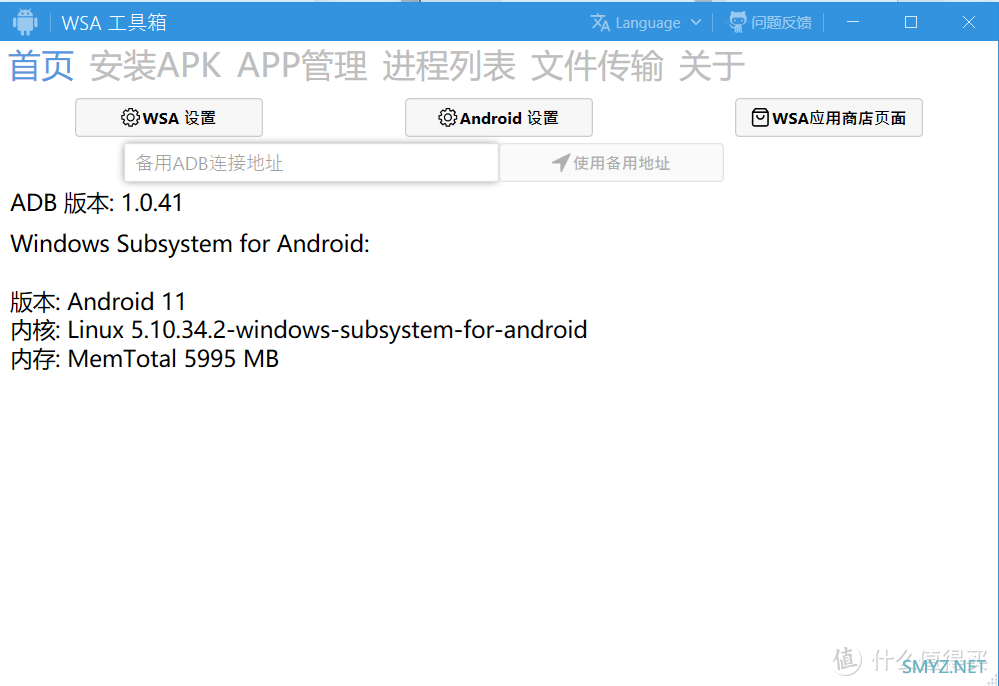Click the ADB 版本: 1.0.41 text

point(97,203)
